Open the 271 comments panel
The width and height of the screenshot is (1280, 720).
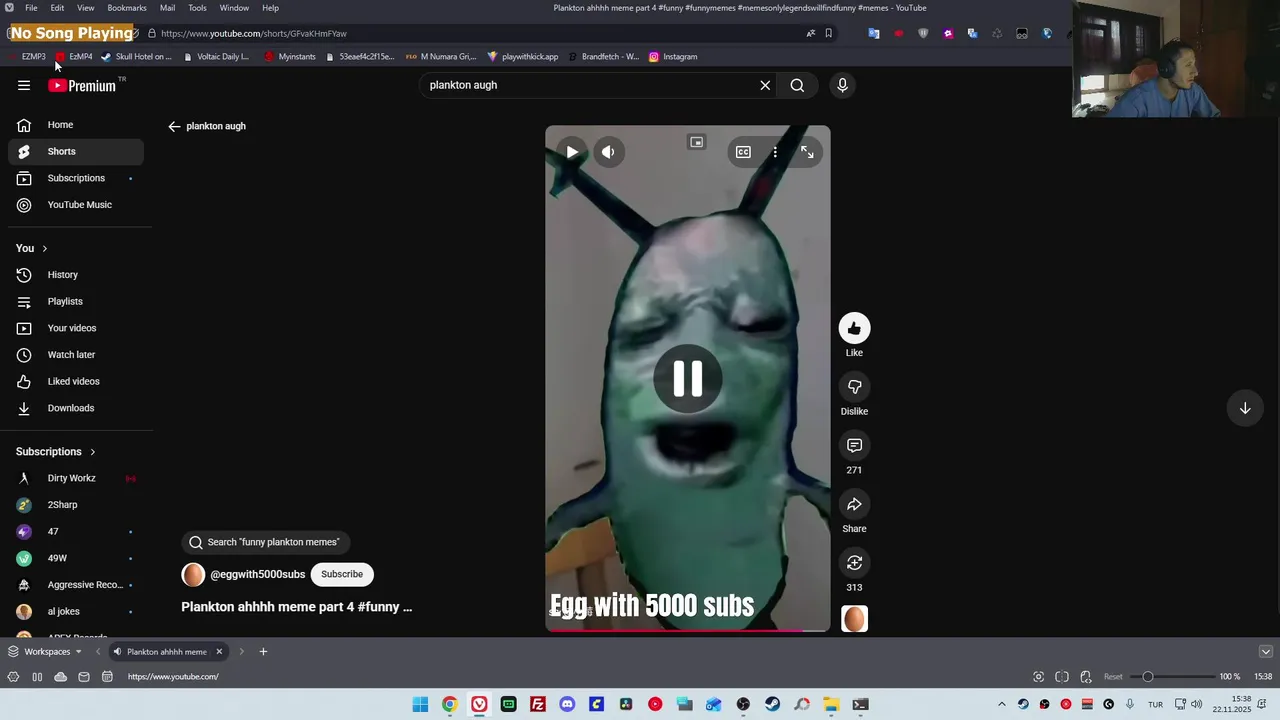point(854,445)
